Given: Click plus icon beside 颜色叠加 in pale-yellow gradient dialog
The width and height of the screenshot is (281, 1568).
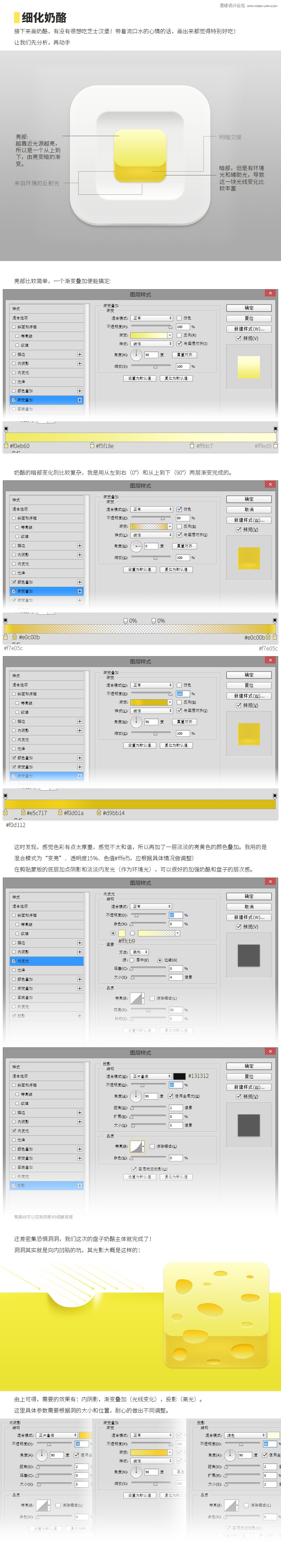Looking at the screenshot, I should [x=79, y=391].
